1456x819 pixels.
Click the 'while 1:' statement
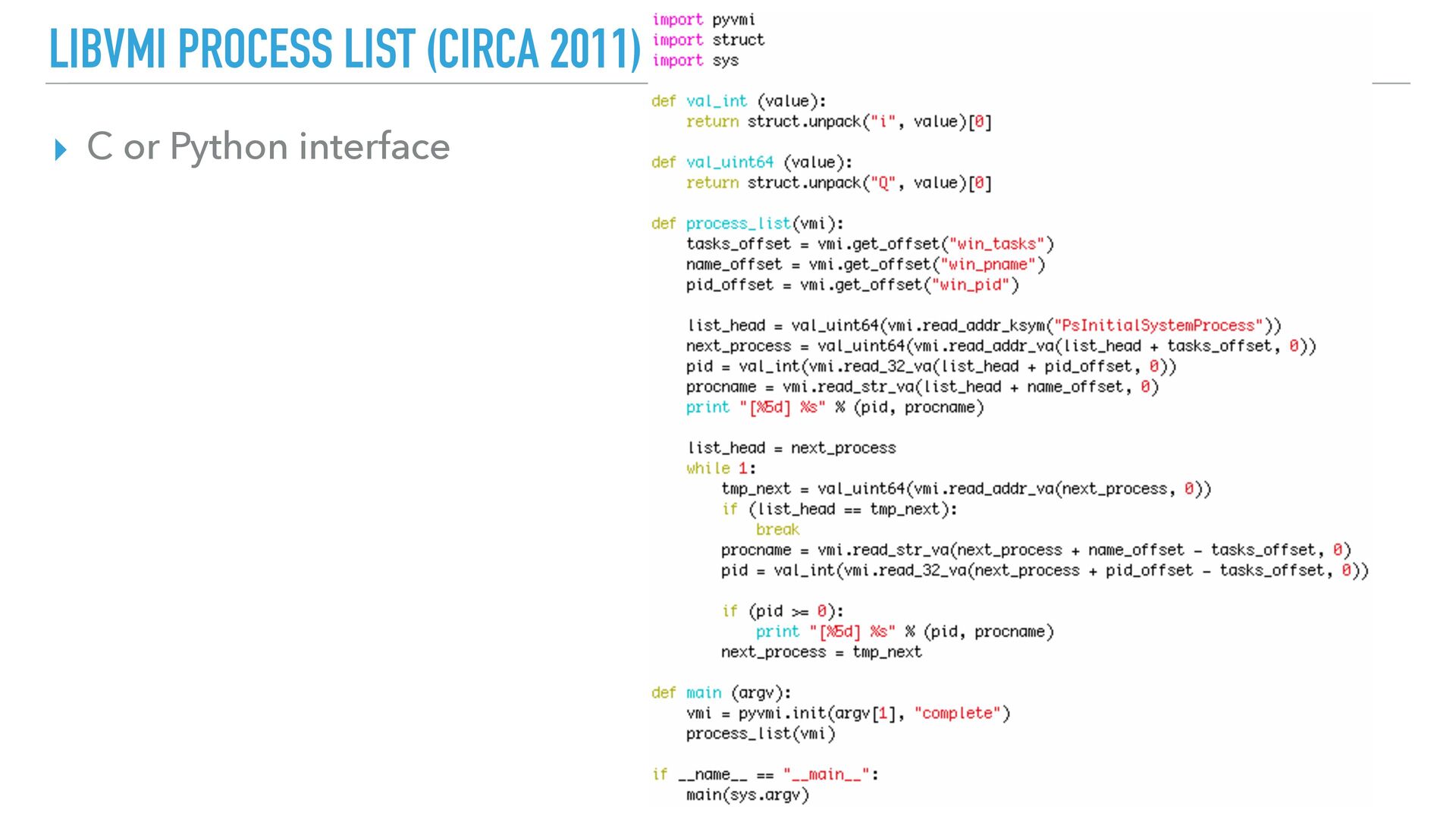720,469
